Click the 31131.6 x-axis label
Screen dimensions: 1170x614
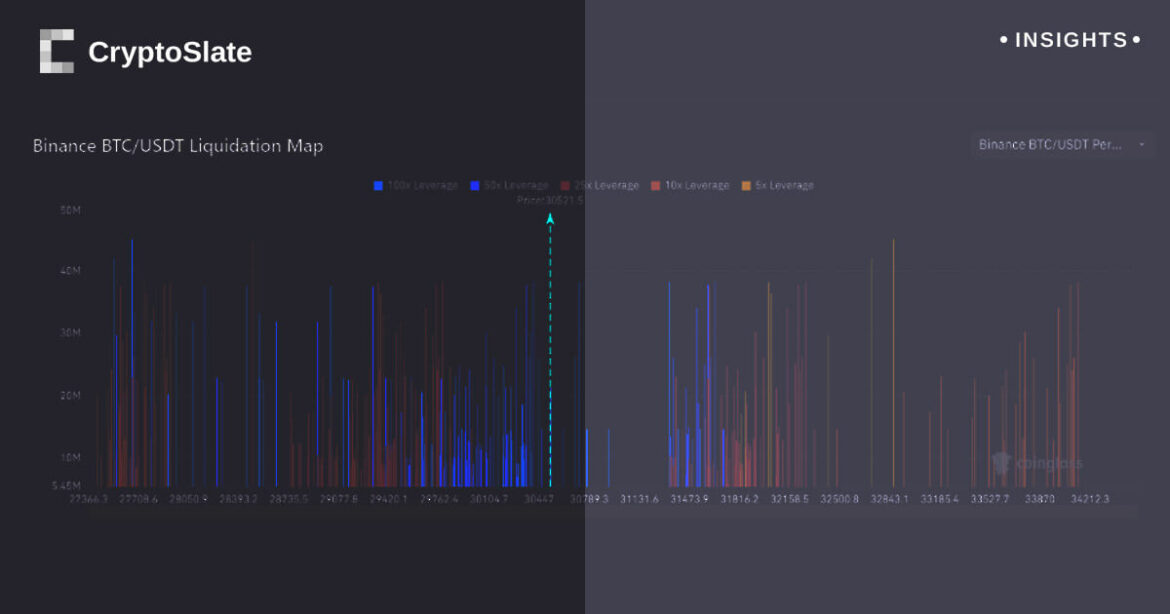coord(639,498)
